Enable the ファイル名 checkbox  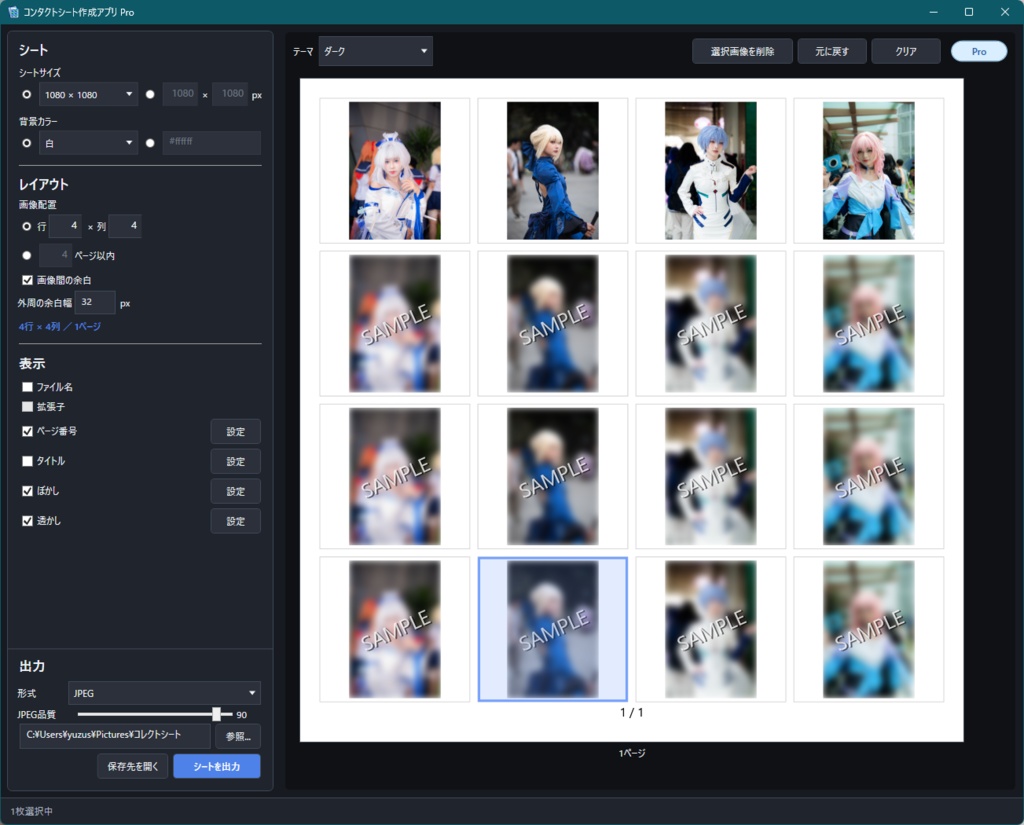pyautogui.click(x=27, y=387)
